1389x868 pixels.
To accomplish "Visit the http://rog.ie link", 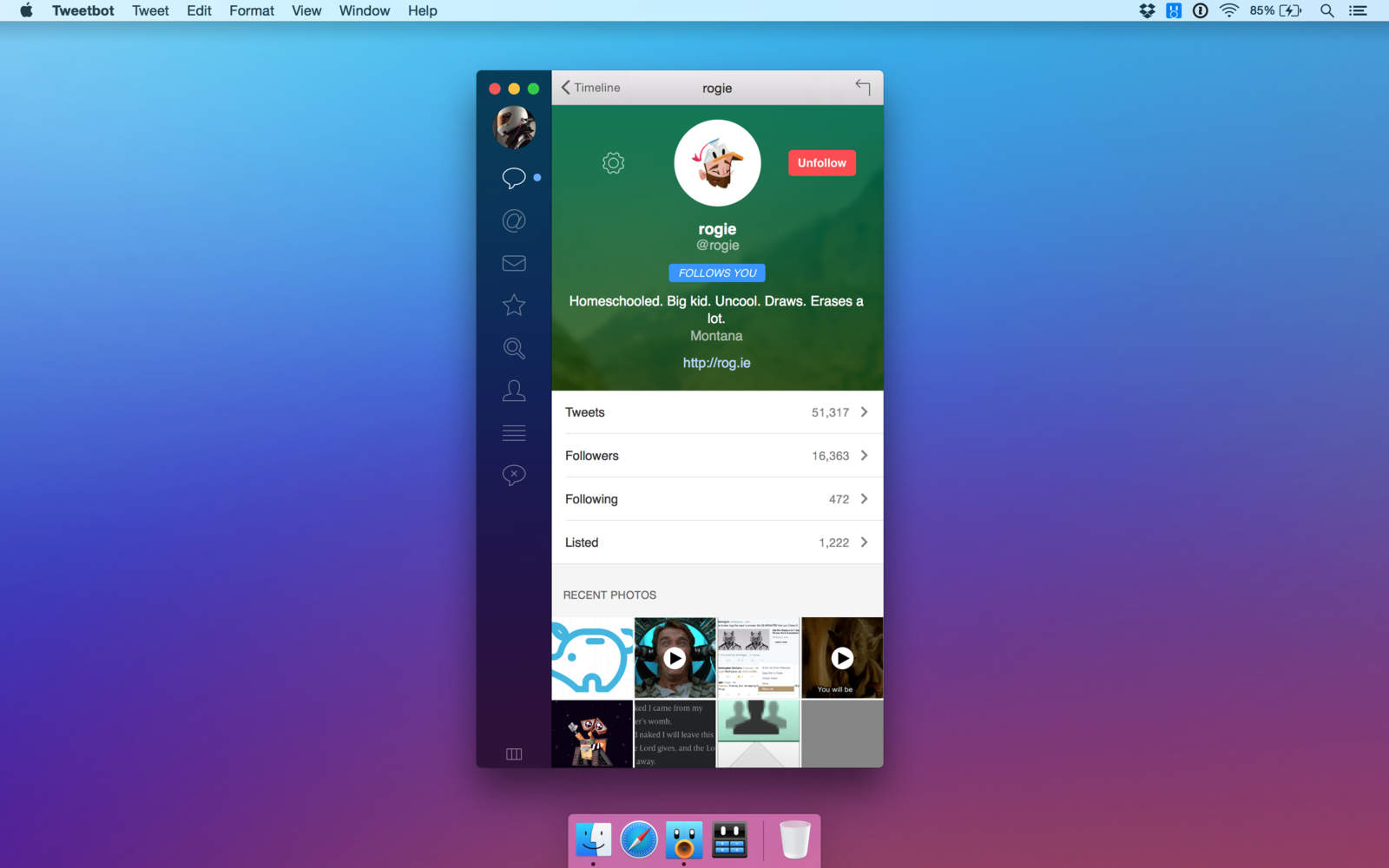I will pyautogui.click(x=716, y=363).
